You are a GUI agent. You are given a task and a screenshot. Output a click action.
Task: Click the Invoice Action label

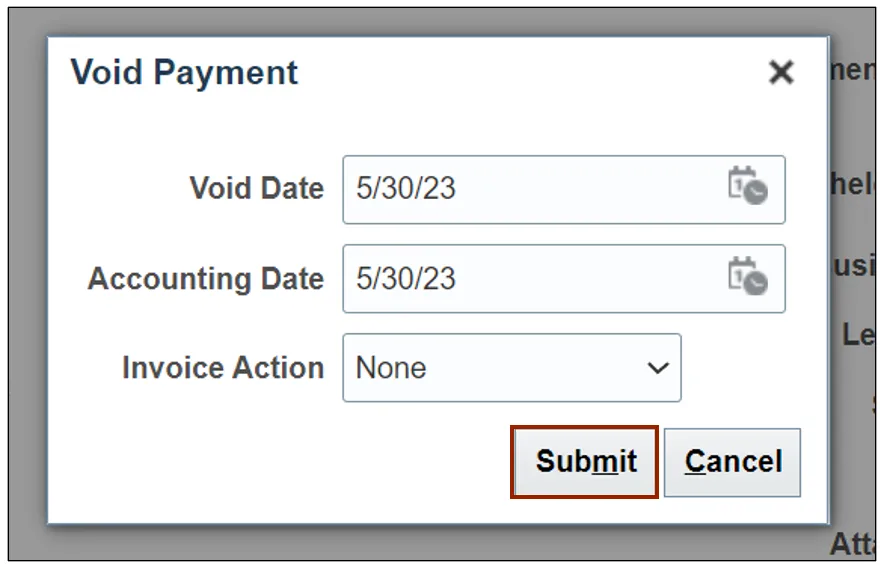coord(222,368)
